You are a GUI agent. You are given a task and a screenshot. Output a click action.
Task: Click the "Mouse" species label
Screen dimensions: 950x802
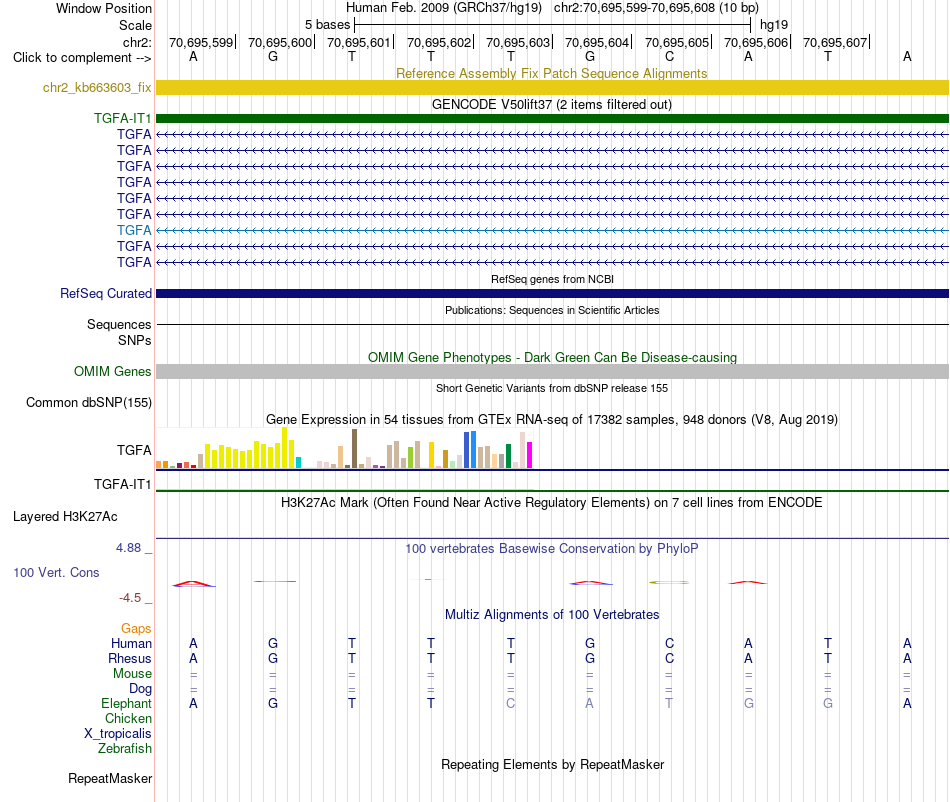132,674
